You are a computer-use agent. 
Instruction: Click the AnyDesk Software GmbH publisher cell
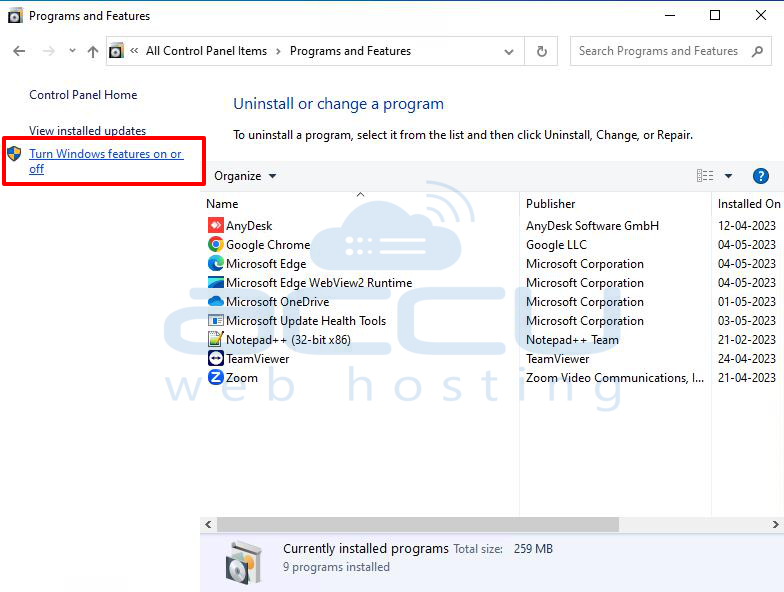tap(592, 226)
